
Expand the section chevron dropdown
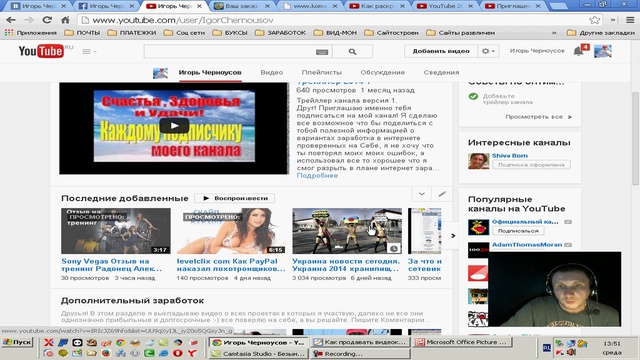point(422,194)
